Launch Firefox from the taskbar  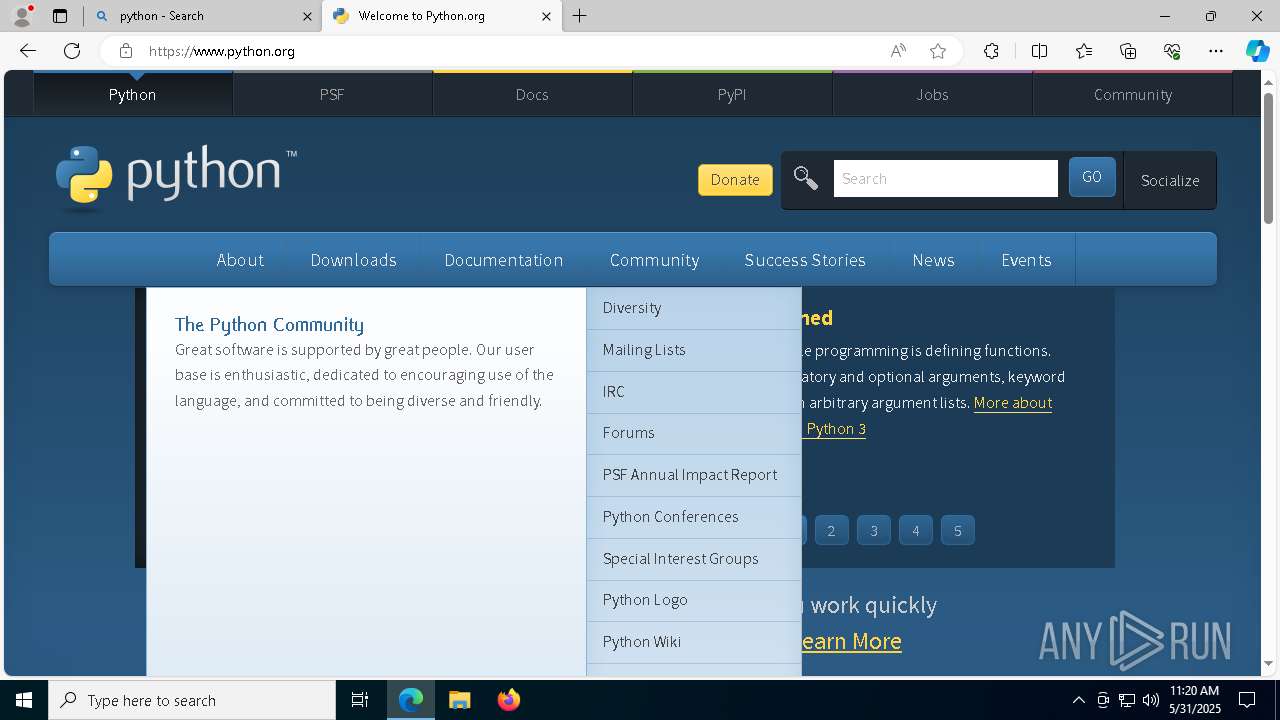(x=508, y=700)
